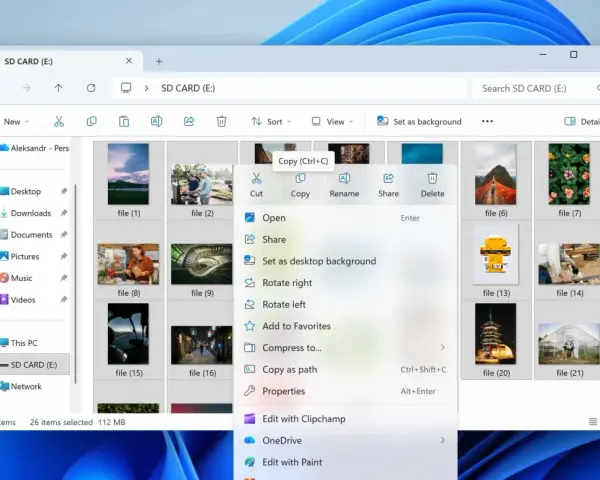600x480 pixels.
Task: Toggle the Details pane button
Action: (582, 122)
